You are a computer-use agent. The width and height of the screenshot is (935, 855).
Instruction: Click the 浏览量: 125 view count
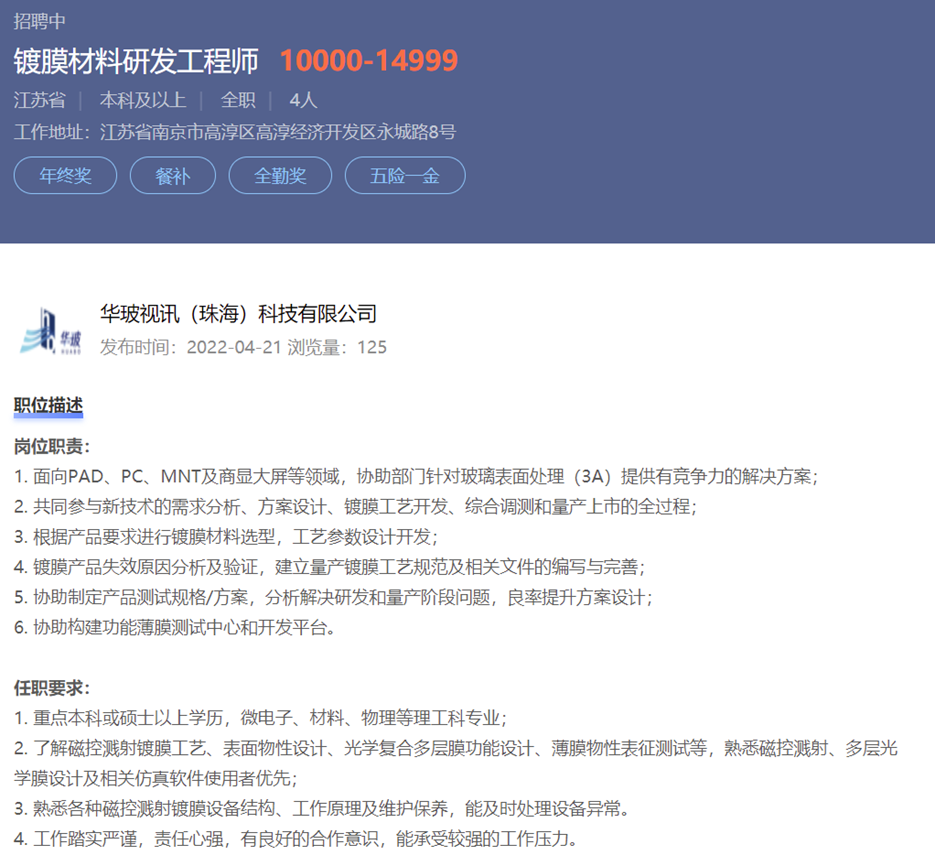pyautogui.click(x=337, y=347)
